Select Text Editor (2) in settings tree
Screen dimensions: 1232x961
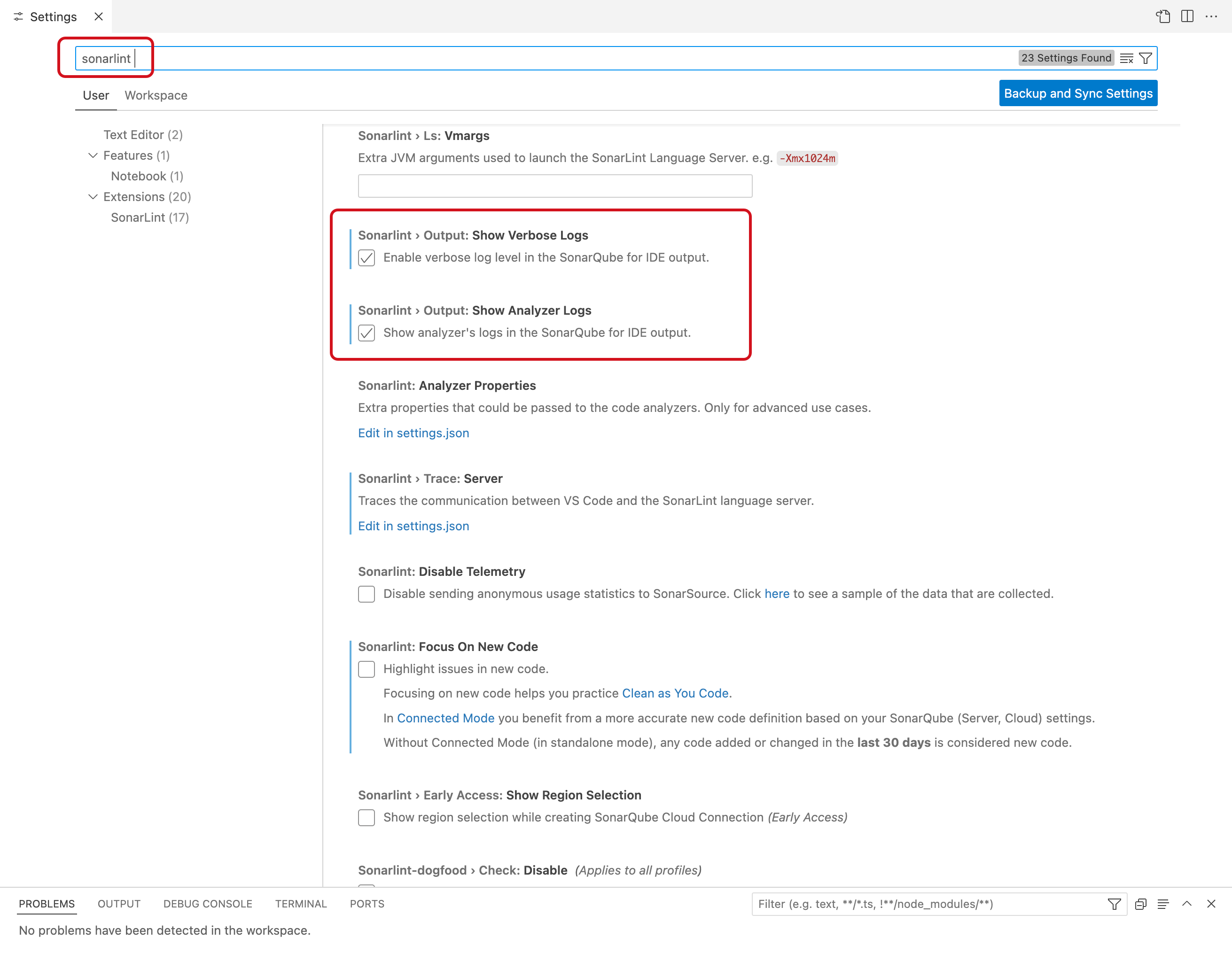[x=143, y=135]
